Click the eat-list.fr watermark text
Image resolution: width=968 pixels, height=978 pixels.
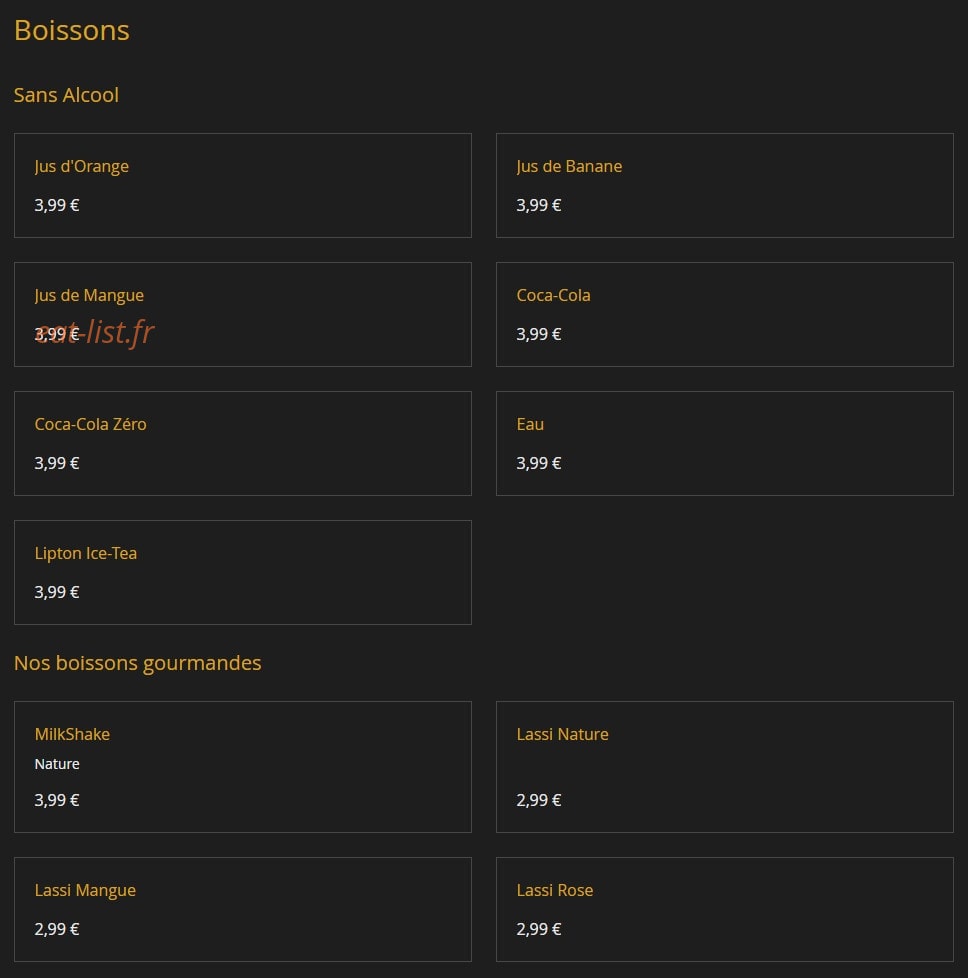point(95,331)
